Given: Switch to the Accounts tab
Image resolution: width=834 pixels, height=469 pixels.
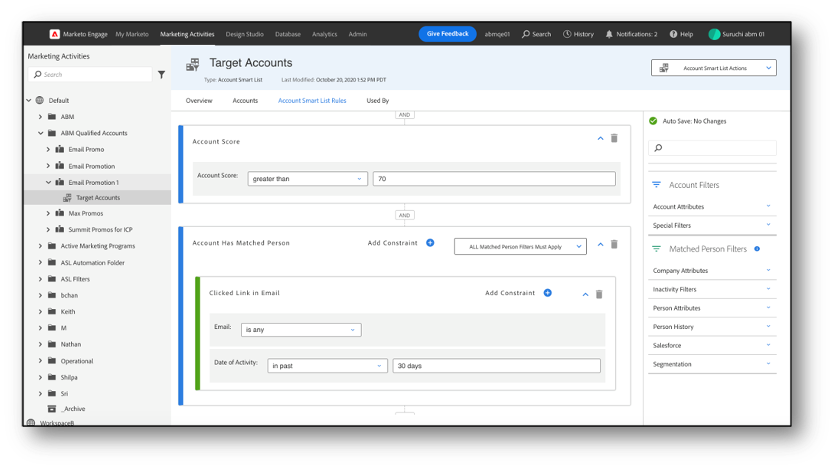Looking at the screenshot, I should click(245, 100).
